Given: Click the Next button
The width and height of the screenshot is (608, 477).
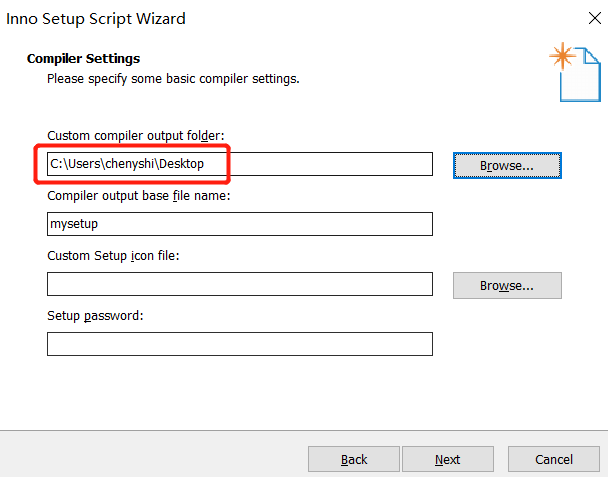Looking at the screenshot, I should [447, 459].
